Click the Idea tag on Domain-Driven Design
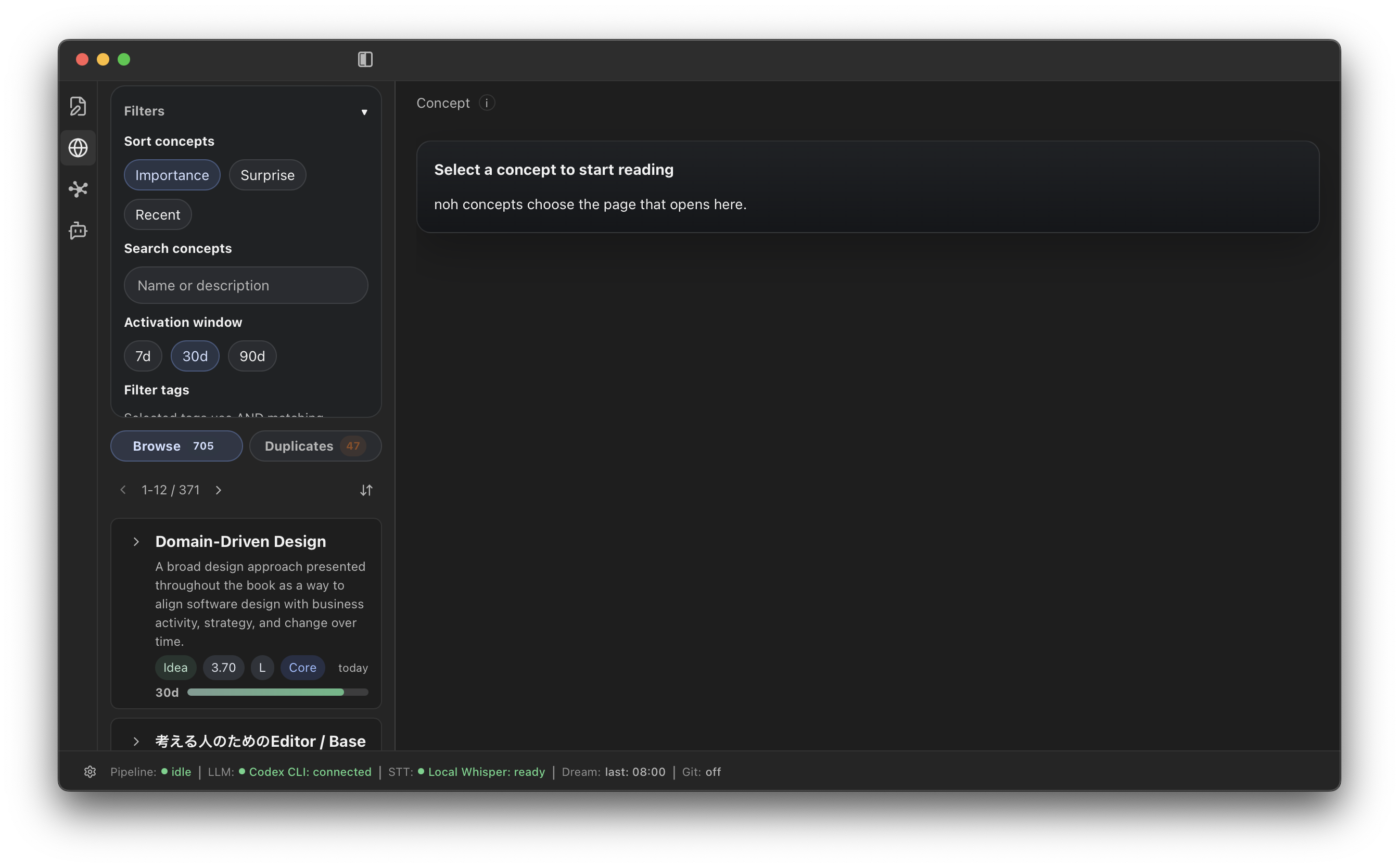The image size is (1399, 868). click(175, 667)
